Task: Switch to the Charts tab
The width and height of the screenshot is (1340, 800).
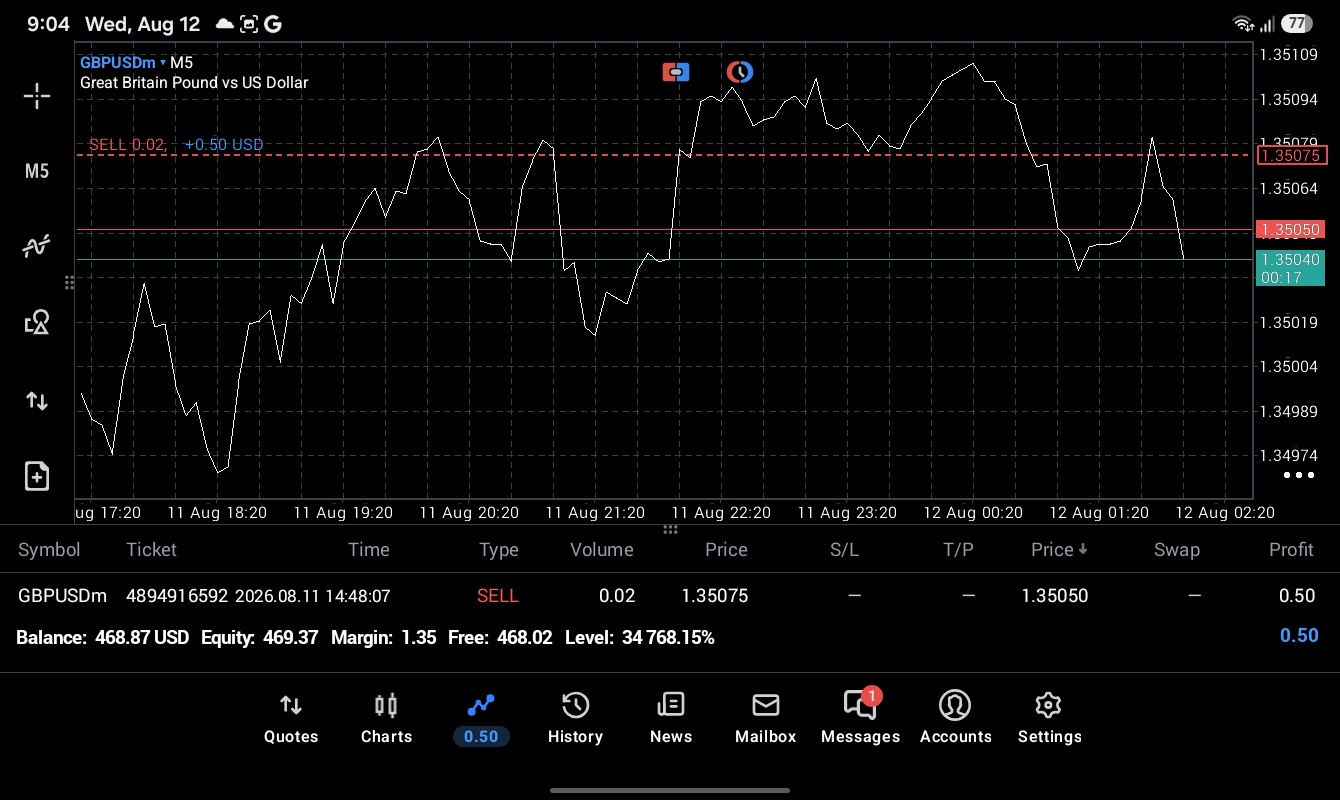Action: tap(386, 719)
